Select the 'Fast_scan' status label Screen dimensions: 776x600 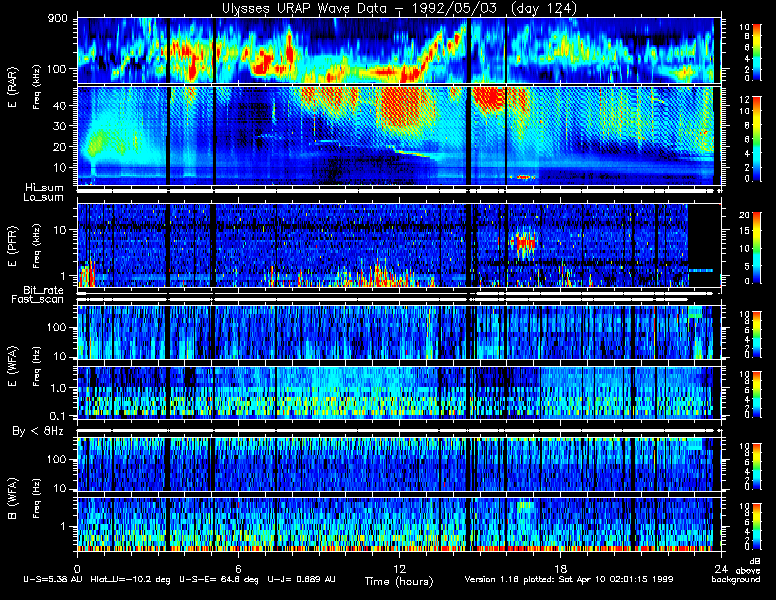coord(38,300)
